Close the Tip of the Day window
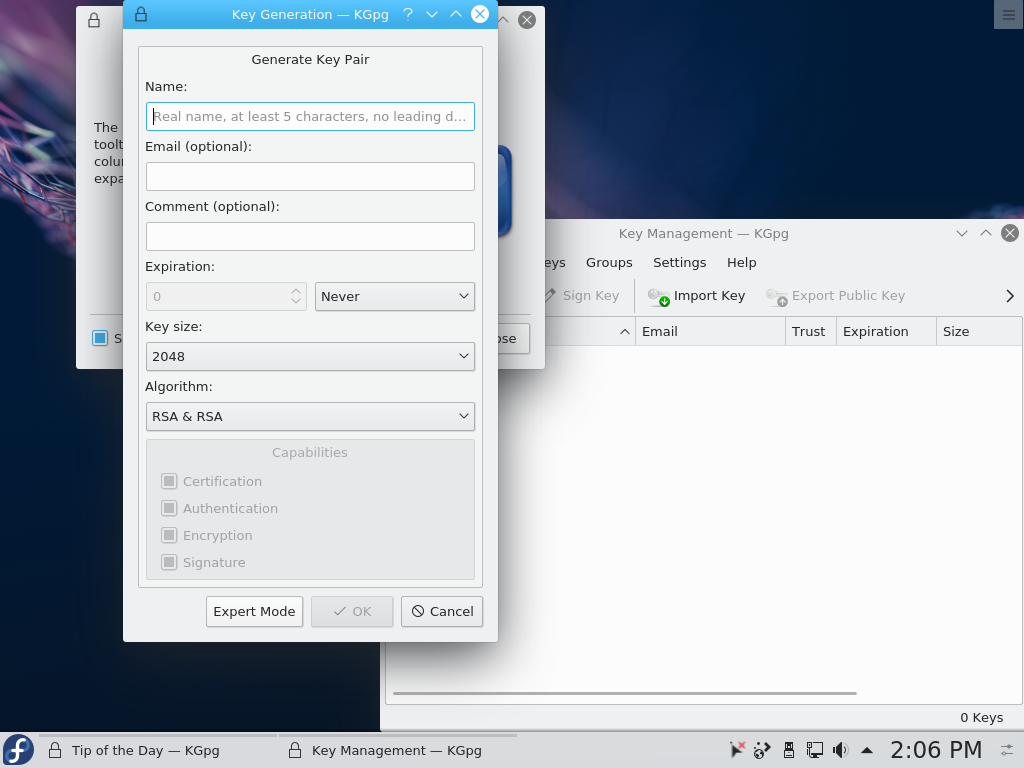 coord(527,20)
